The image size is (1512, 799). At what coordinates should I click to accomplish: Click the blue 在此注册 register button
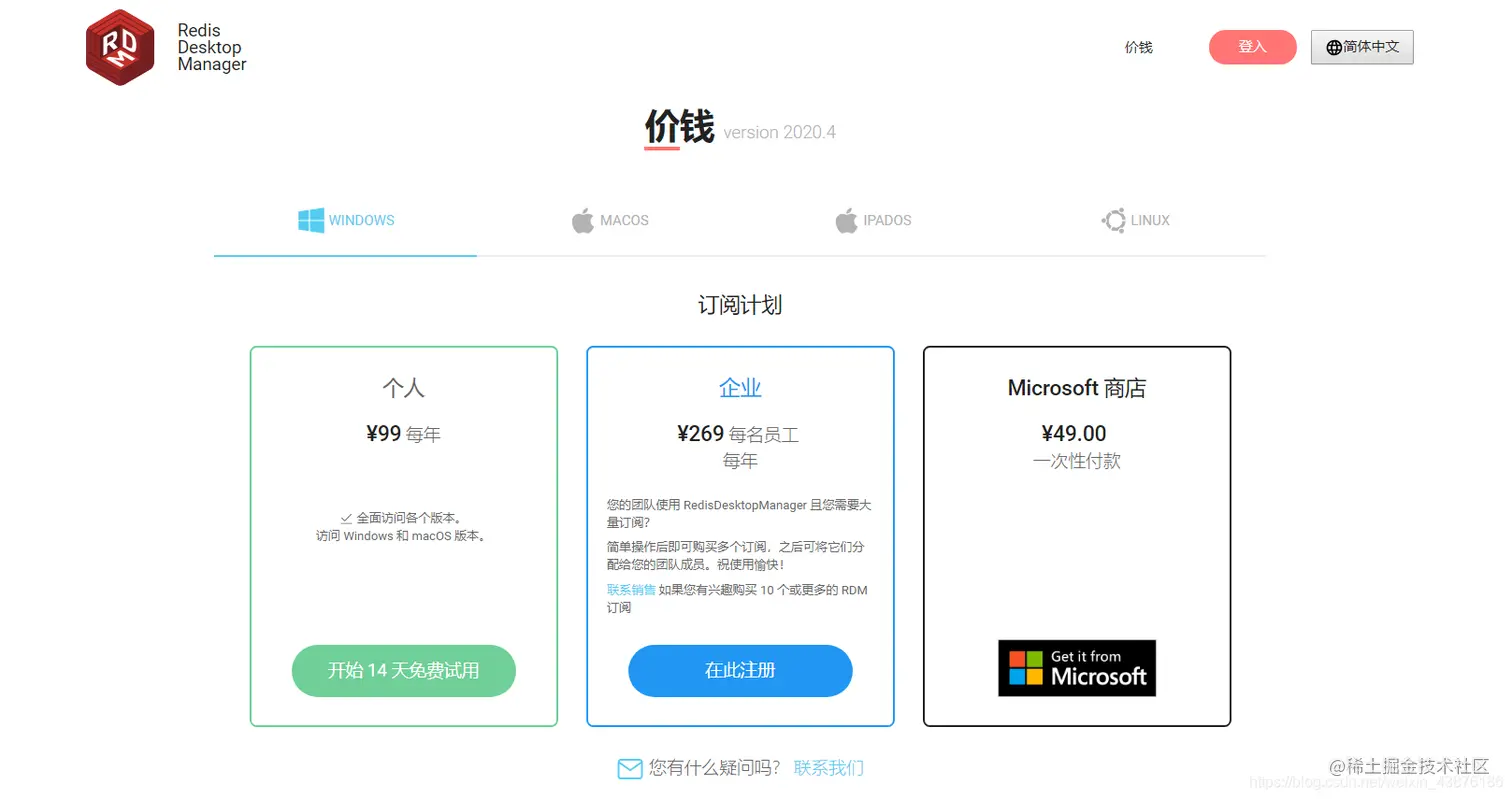pos(740,671)
